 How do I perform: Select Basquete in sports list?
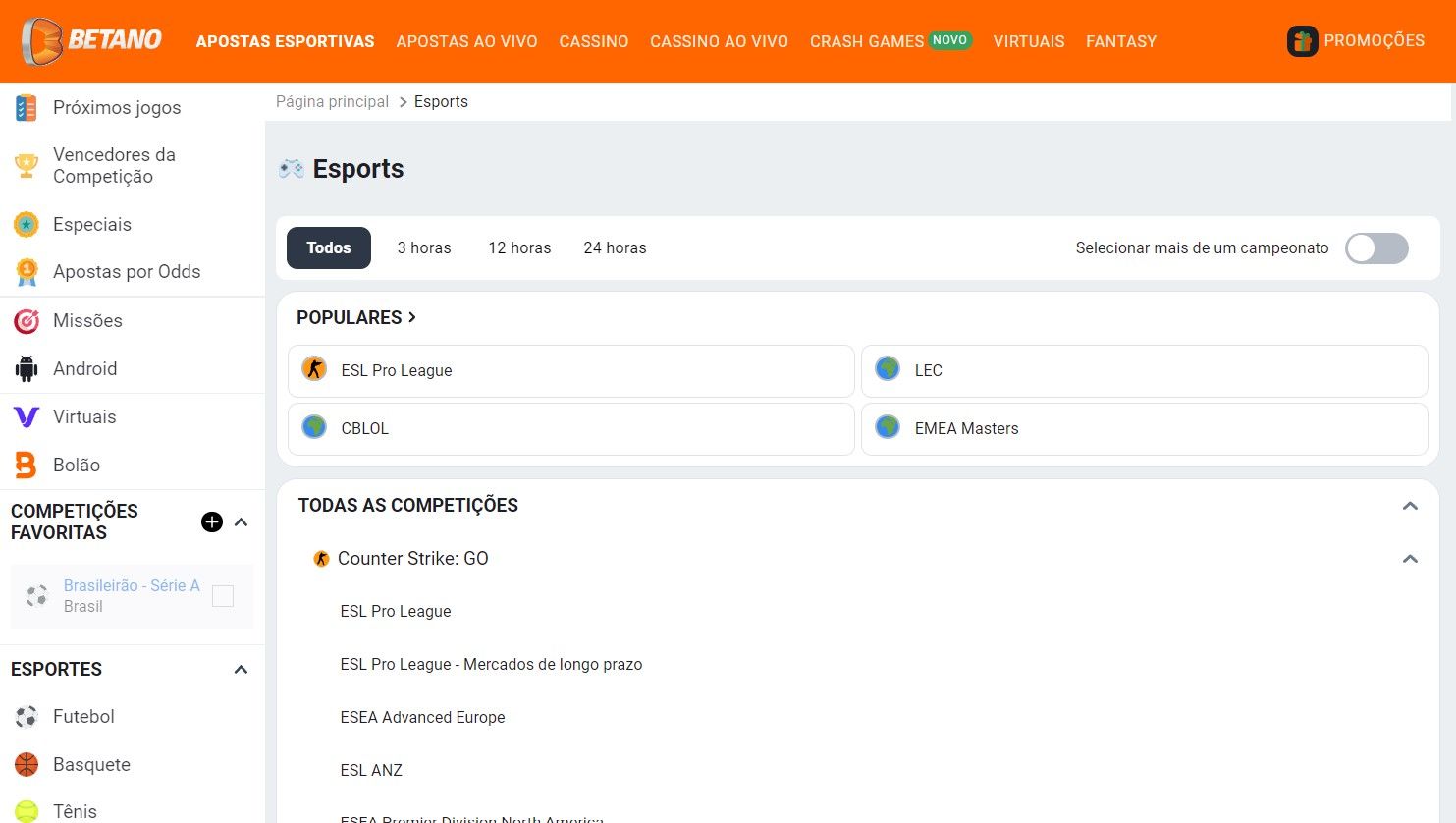91,765
